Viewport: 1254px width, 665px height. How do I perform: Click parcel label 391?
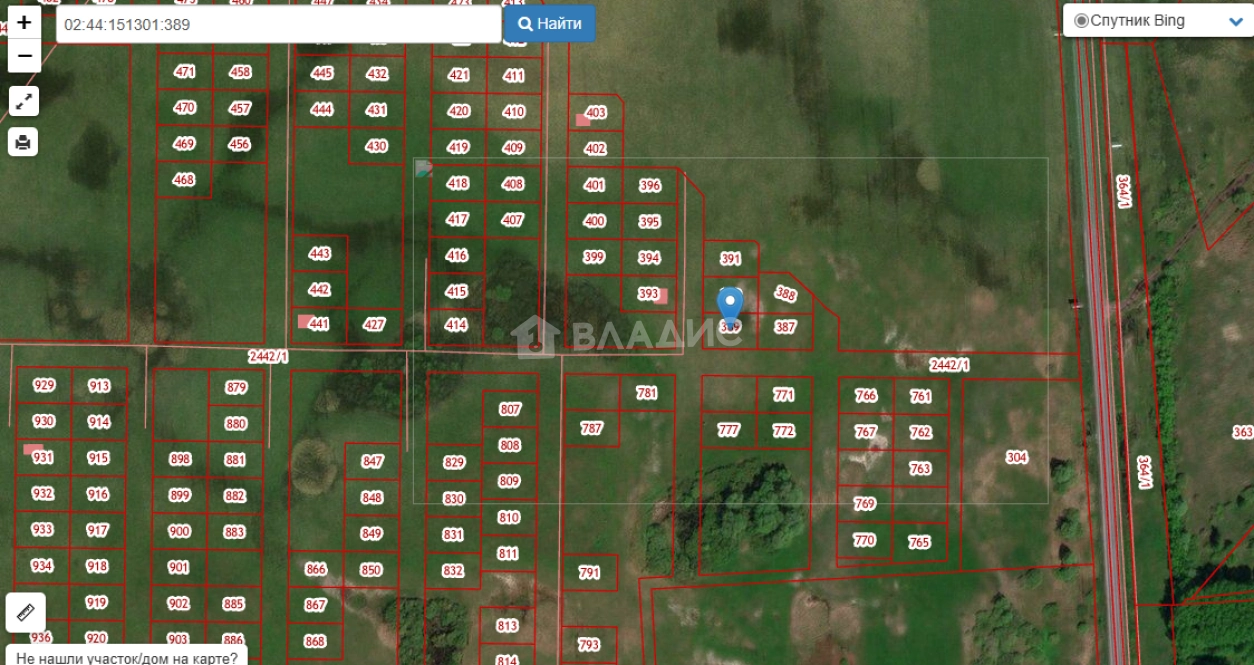click(731, 258)
